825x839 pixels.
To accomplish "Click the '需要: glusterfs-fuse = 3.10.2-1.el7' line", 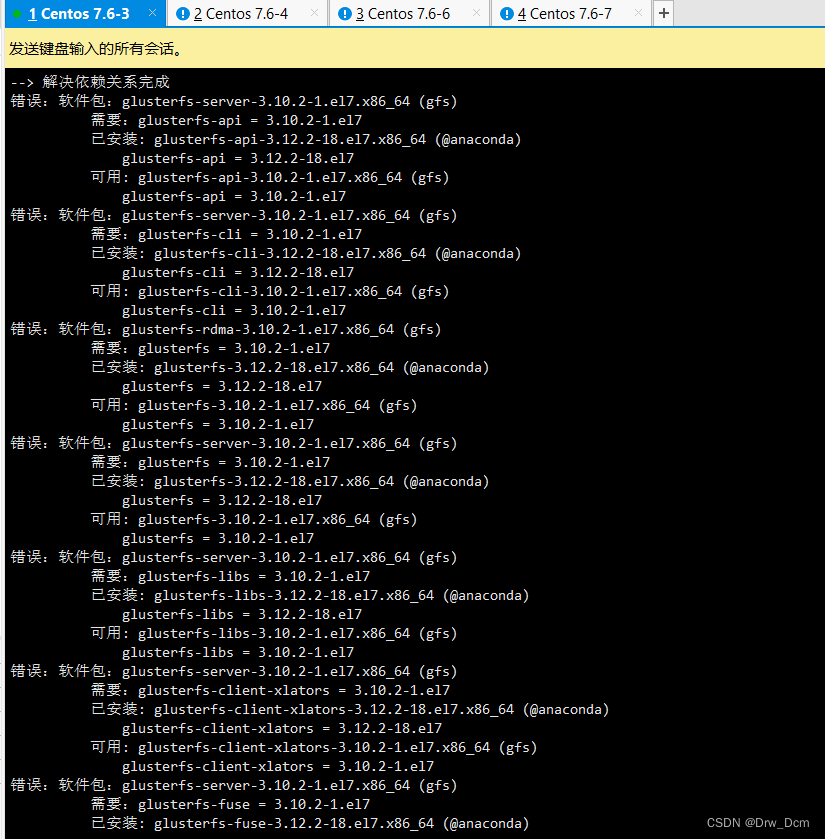I will coord(230,804).
